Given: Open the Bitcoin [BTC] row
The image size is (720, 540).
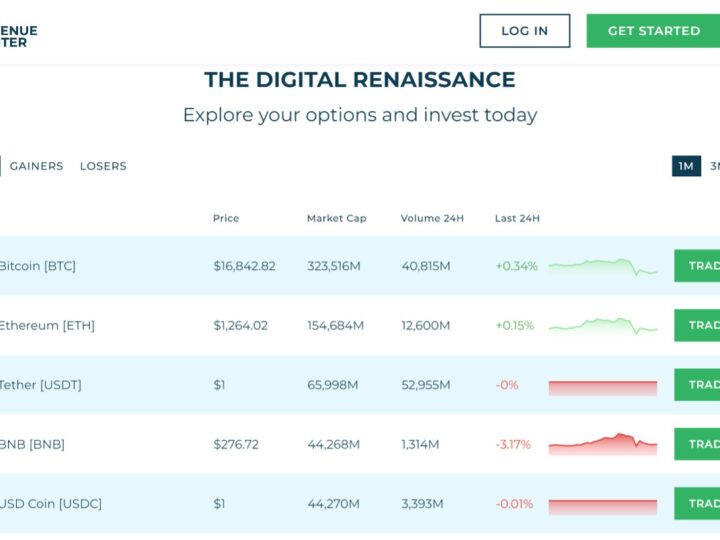Looking at the screenshot, I should point(38,266).
